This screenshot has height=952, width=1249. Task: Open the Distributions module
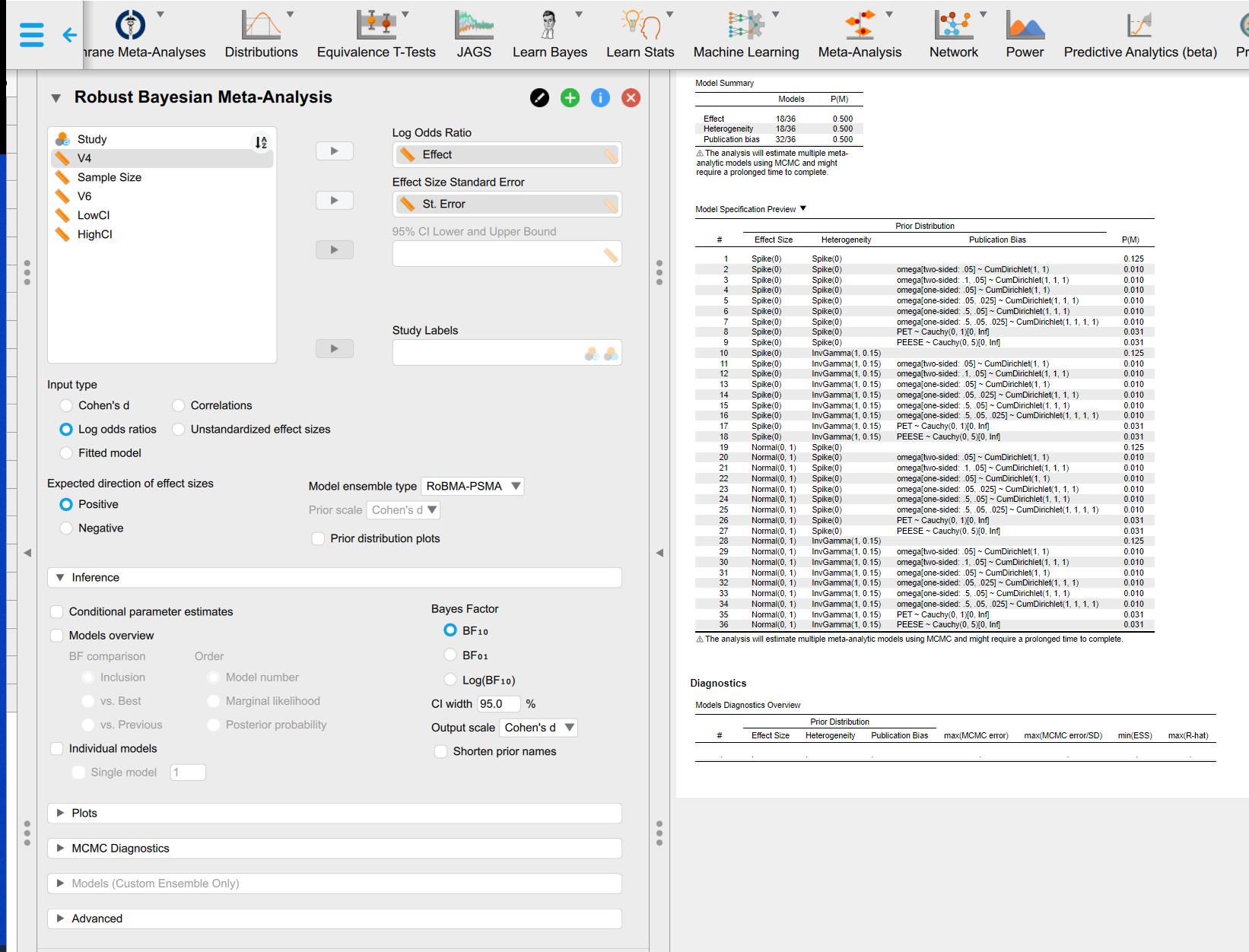261,34
